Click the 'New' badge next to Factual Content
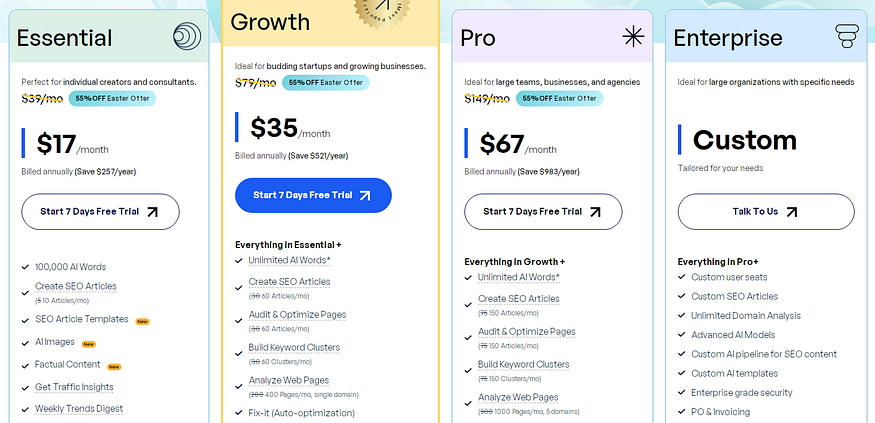This screenshot has width=875, height=423. click(114, 367)
